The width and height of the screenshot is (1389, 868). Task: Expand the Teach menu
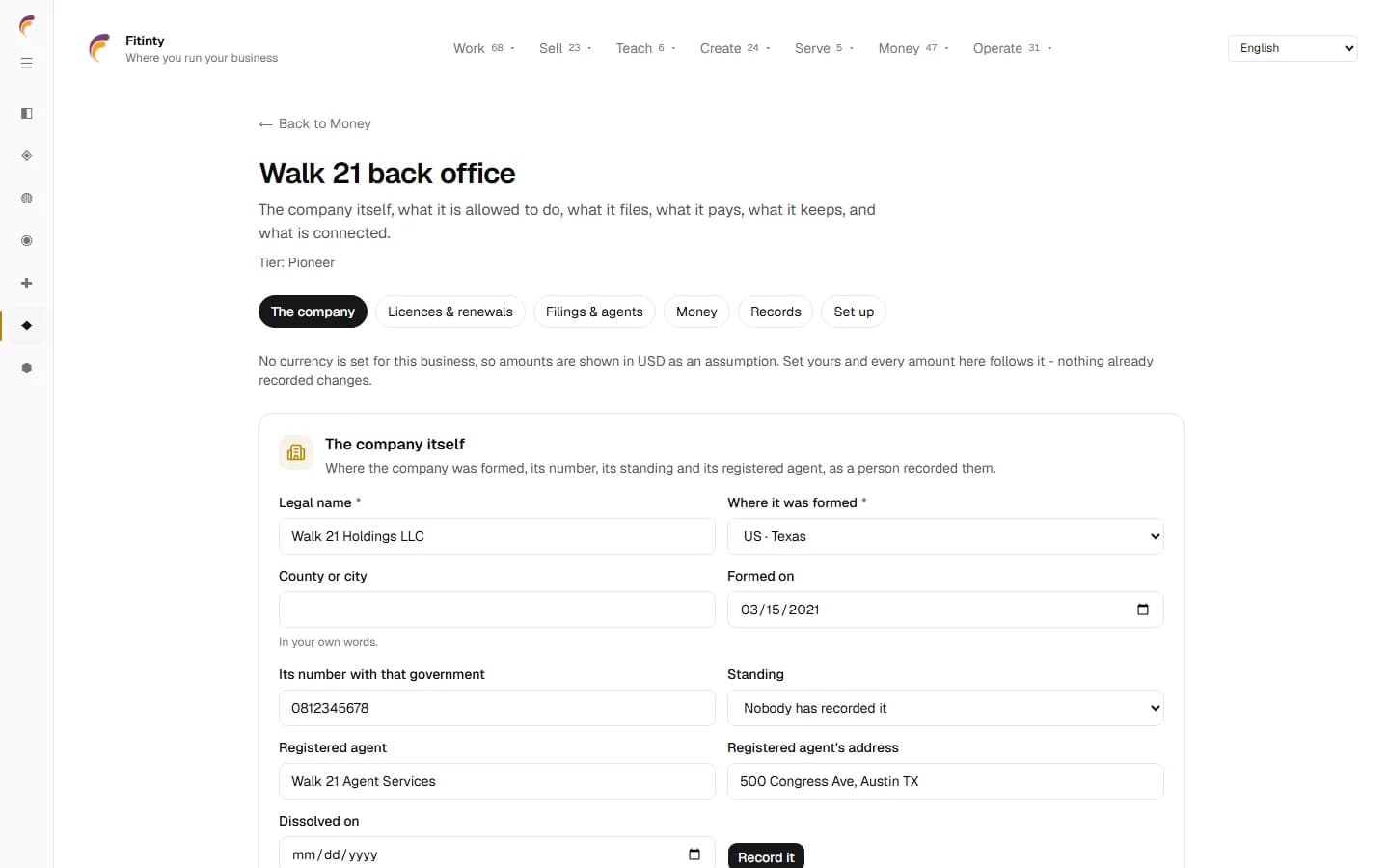click(x=646, y=48)
